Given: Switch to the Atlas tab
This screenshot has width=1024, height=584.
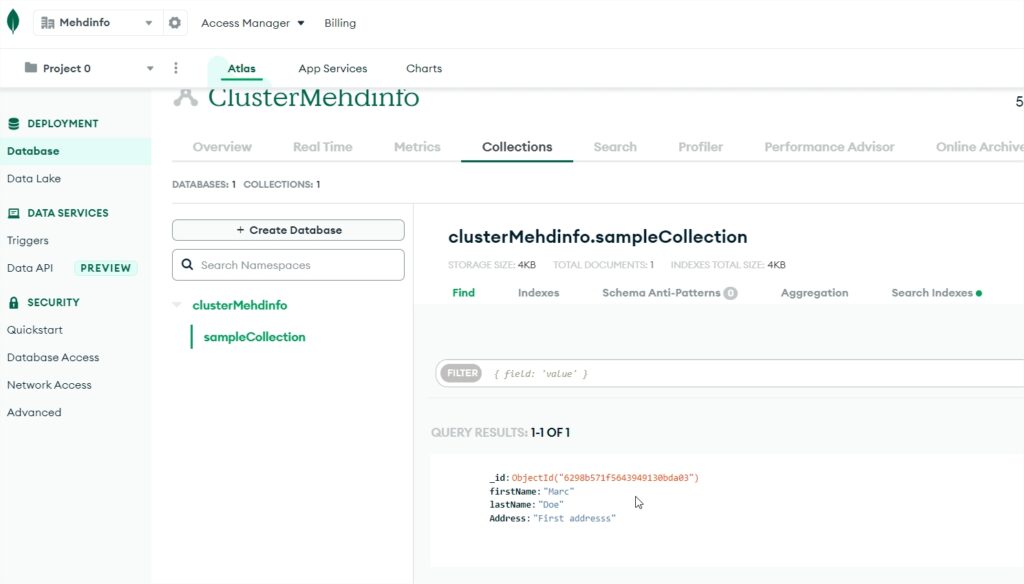Looking at the screenshot, I should [x=242, y=68].
